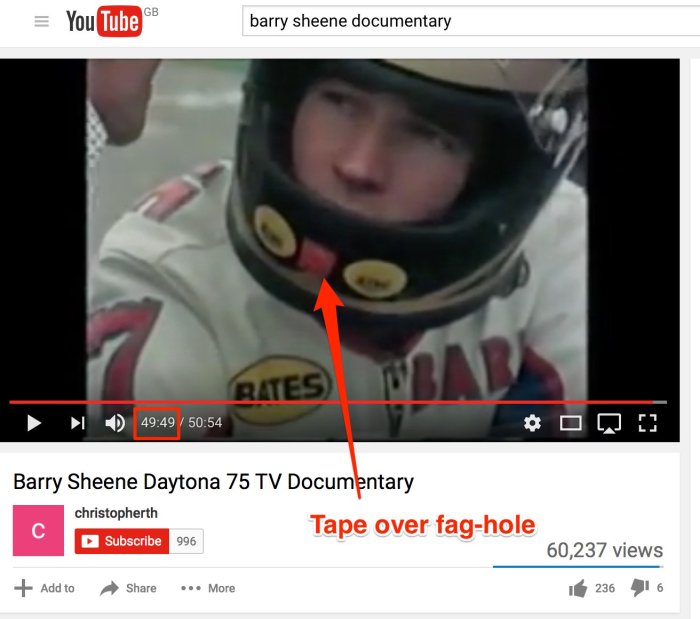Open video settings gear
This screenshot has height=619, width=700.
pos(532,423)
